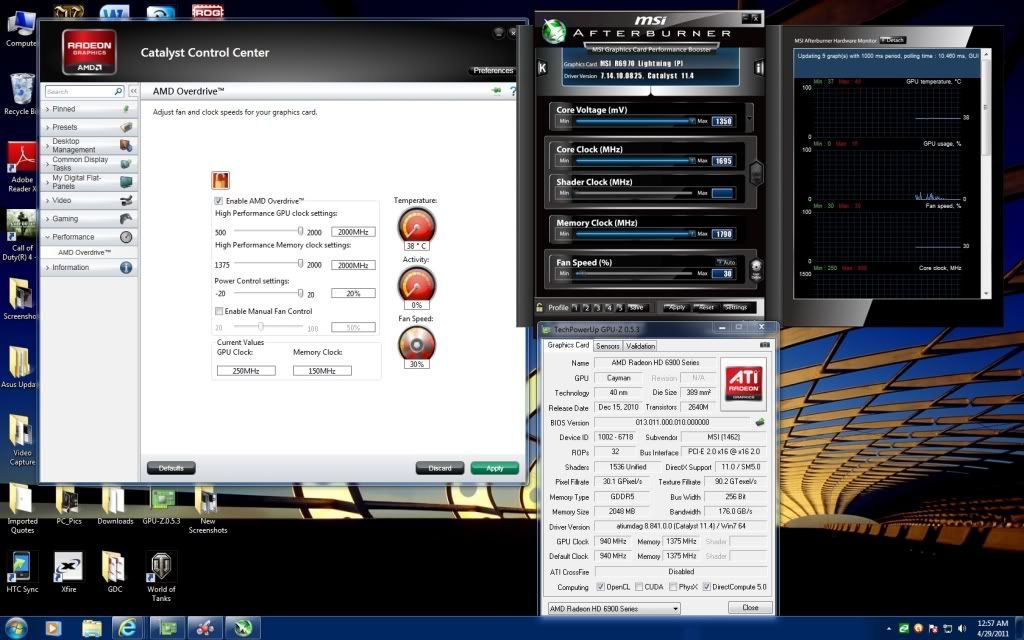Expand Presets section in Catalyst sidebar
Screen dimensions: 1024x640
89,127
